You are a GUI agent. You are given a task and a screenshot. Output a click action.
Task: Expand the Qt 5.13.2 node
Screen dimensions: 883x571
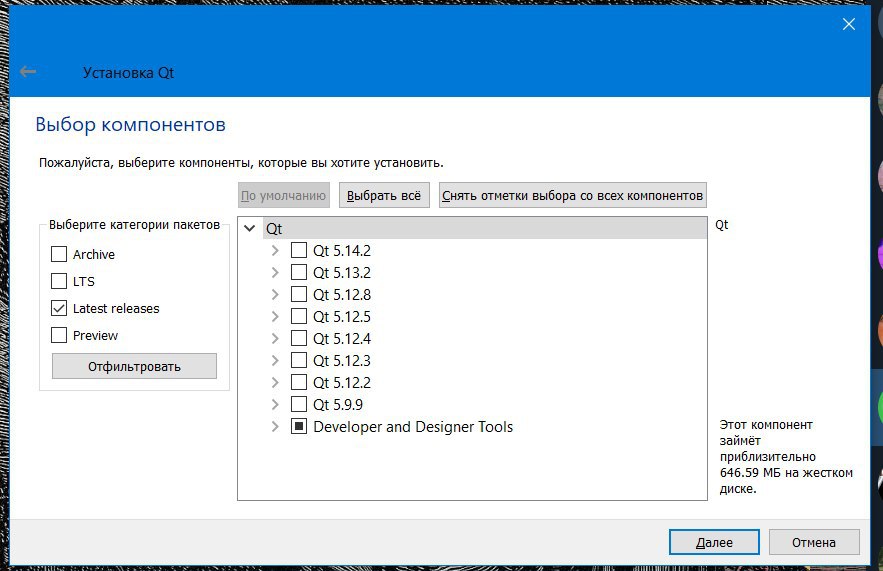tap(275, 272)
